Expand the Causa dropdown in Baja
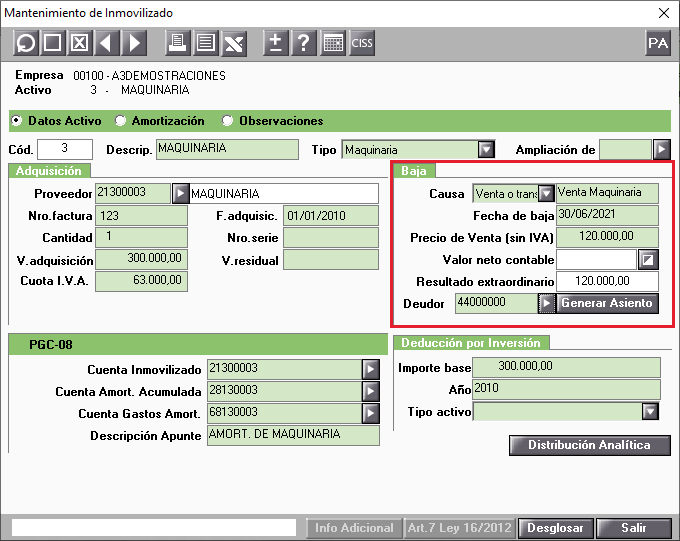The image size is (680, 541). (x=546, y=193)
